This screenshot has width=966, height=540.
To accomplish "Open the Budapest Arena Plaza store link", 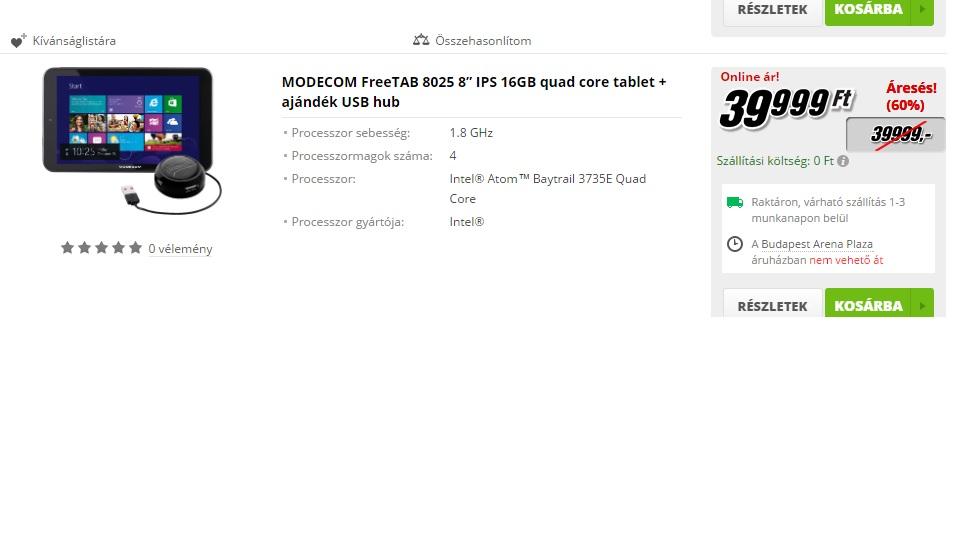I will 817,244.
